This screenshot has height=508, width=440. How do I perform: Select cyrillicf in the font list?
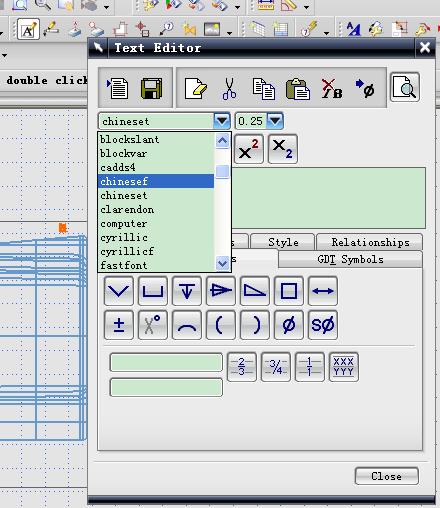(x=156, y=251)
